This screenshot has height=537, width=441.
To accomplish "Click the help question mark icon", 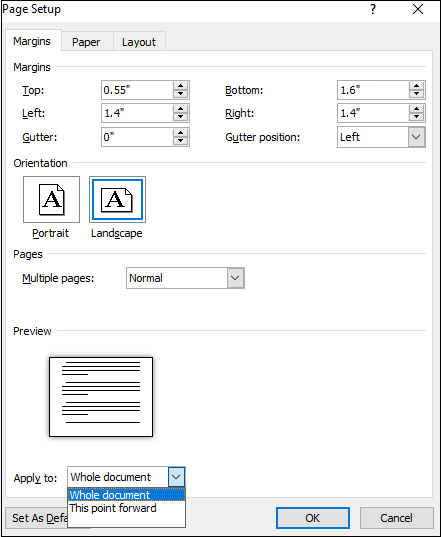I will (373, 9).
